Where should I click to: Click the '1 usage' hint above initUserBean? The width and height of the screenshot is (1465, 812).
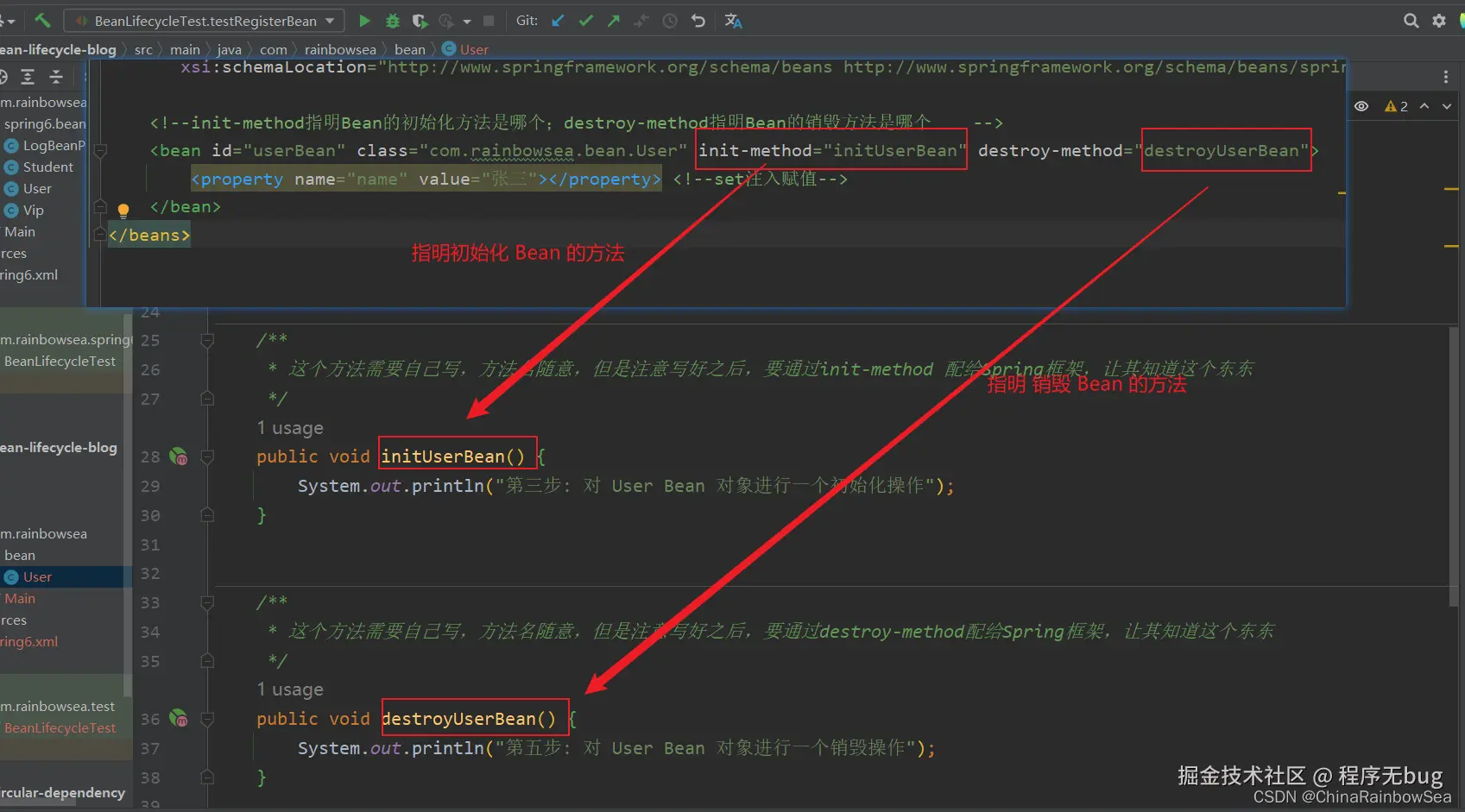pyautogui.click(x=290, y=428)
